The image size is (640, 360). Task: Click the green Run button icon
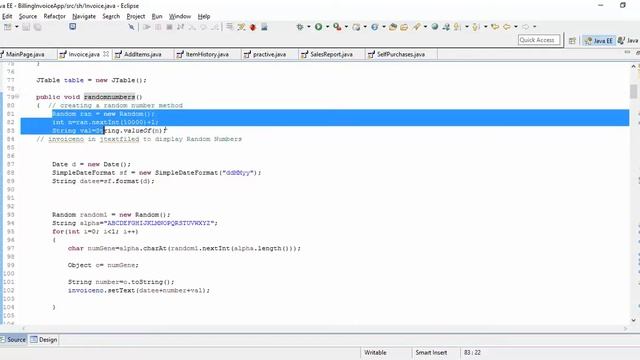[318, 27]
